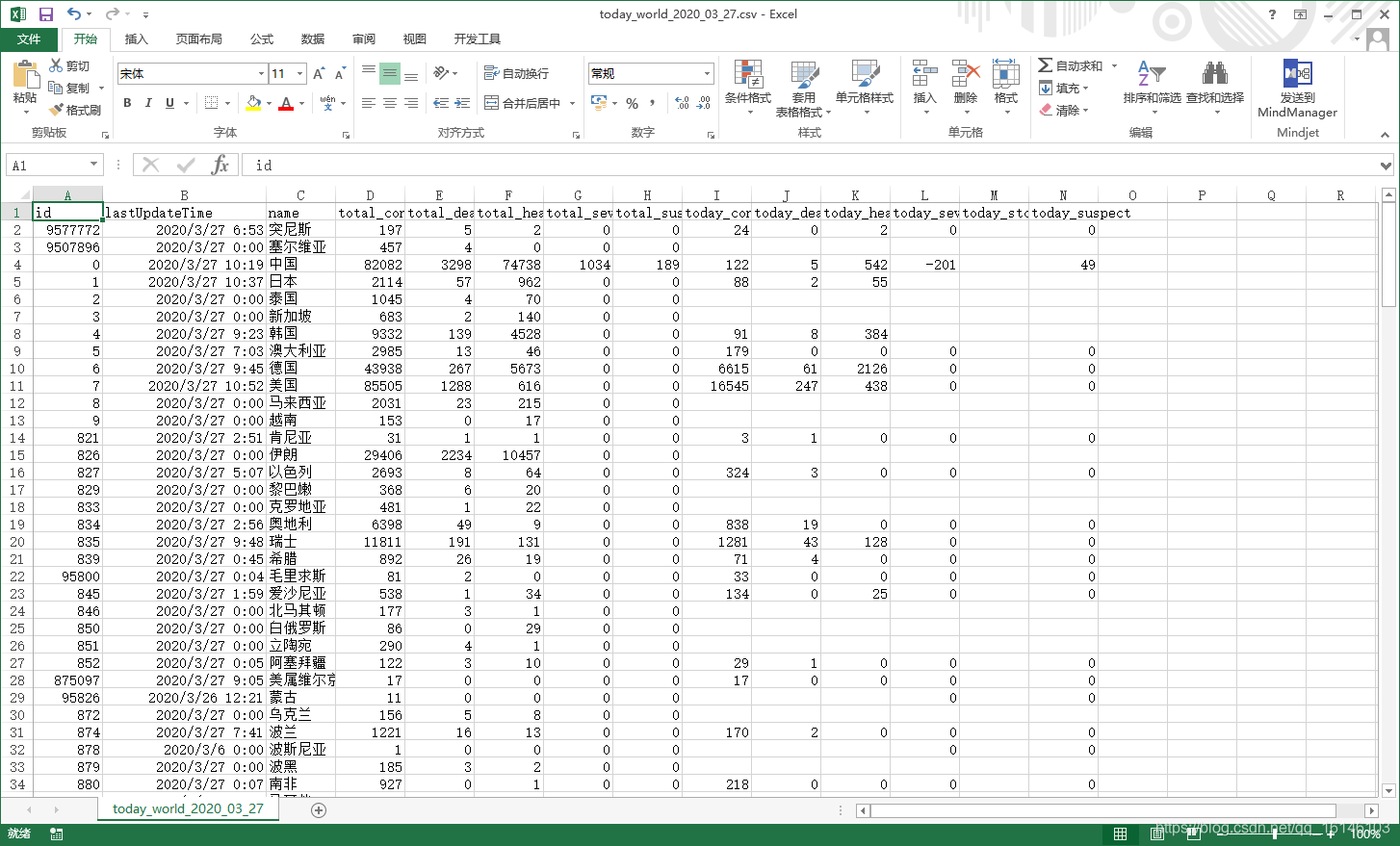The height and width of the screenshot is (846, 1400).
Task: Toggle Wrap Text (自动换行)
Action: pos(516,73)
